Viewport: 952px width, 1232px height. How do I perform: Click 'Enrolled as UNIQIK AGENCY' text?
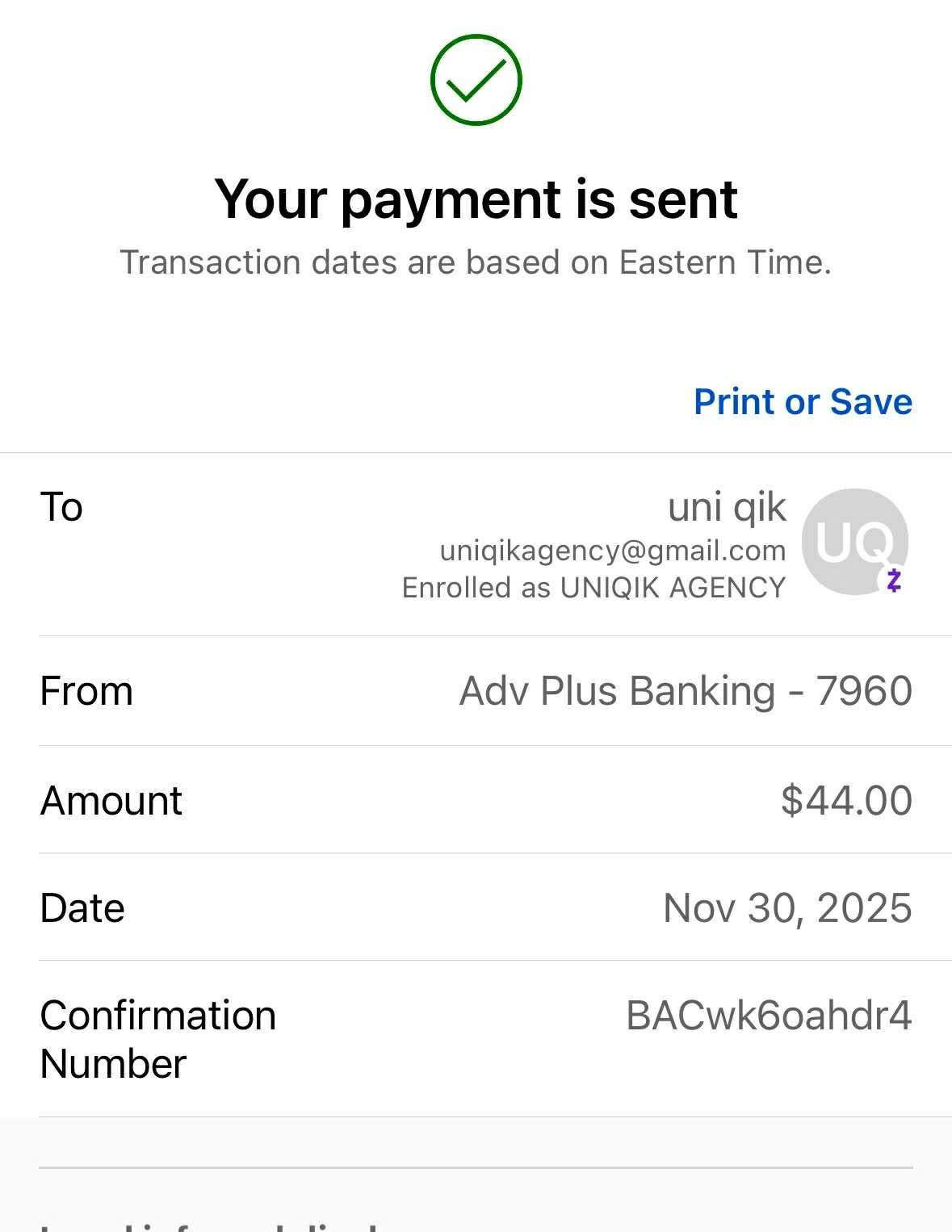tap(593, 588)
